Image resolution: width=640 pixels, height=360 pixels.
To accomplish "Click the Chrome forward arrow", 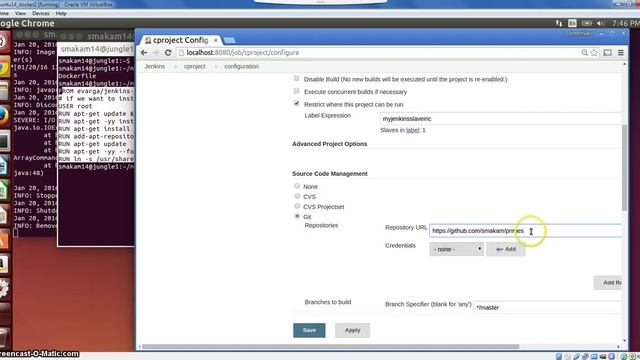I will [x=156, y=53].
